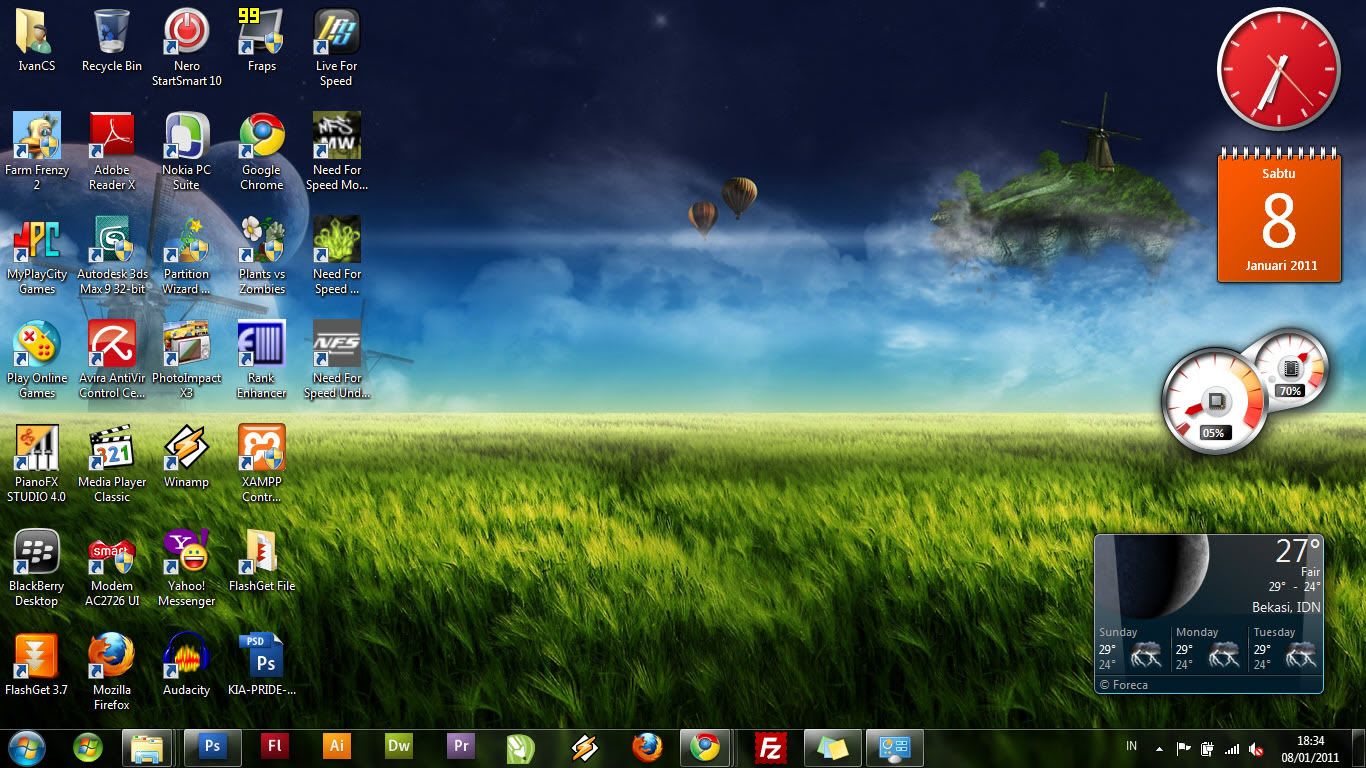Launch Dreamweaver from the taskbar
The height and width of the screenshot is (768, 1366).
[x=399, y=748]
